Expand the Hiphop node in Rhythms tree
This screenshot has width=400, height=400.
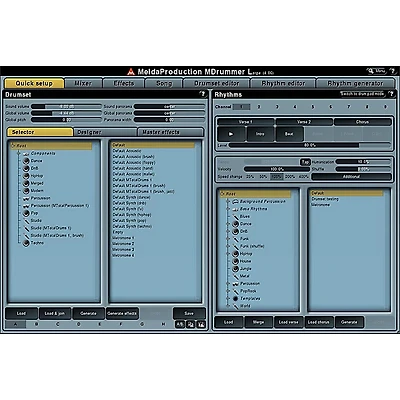[x=228, y=254]
